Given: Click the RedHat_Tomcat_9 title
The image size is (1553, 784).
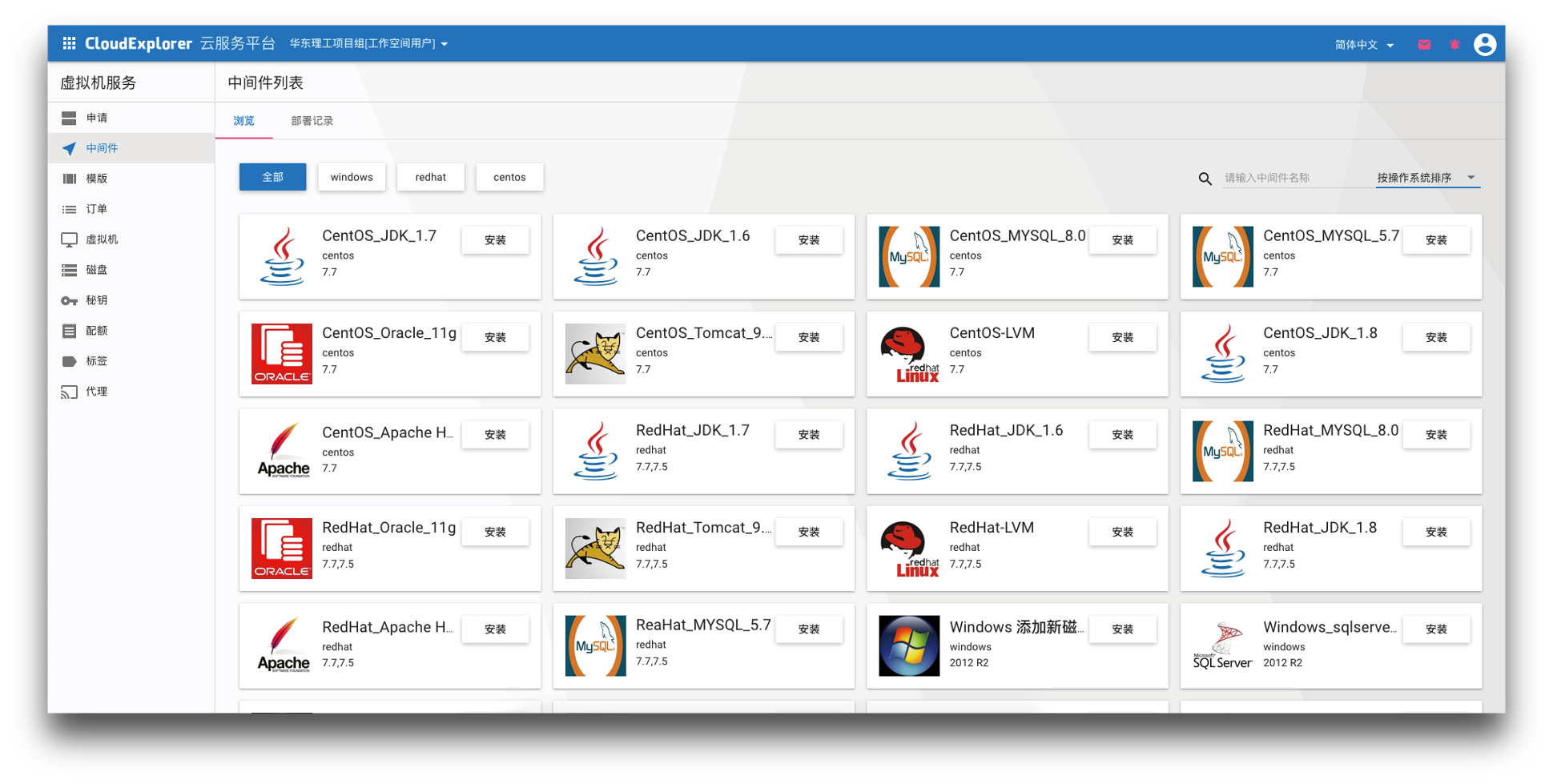Looking at the screenshot, I should pyautogui.click(x=703, y=528).
